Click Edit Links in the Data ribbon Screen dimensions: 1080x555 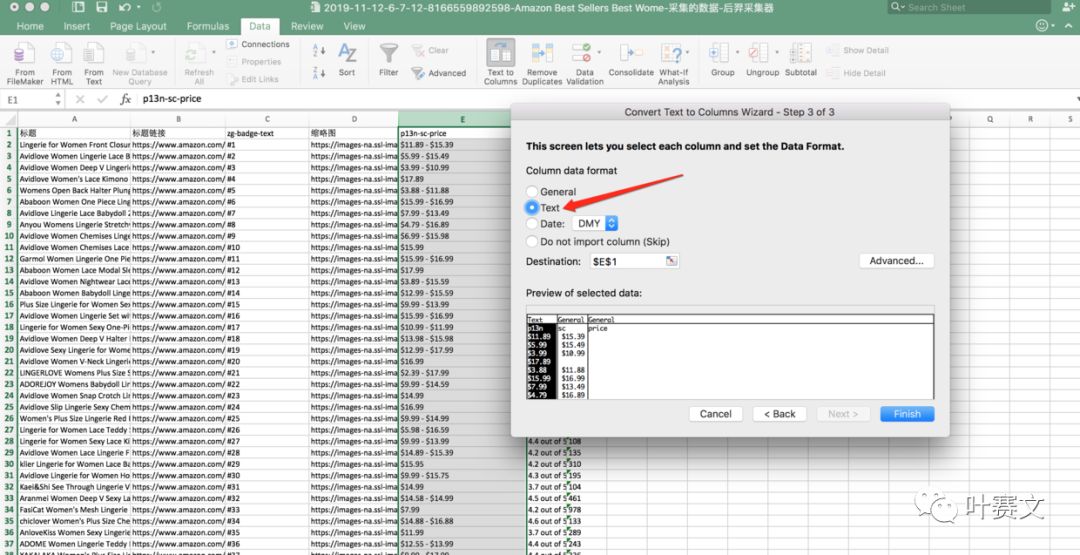[x=252, y=79]
